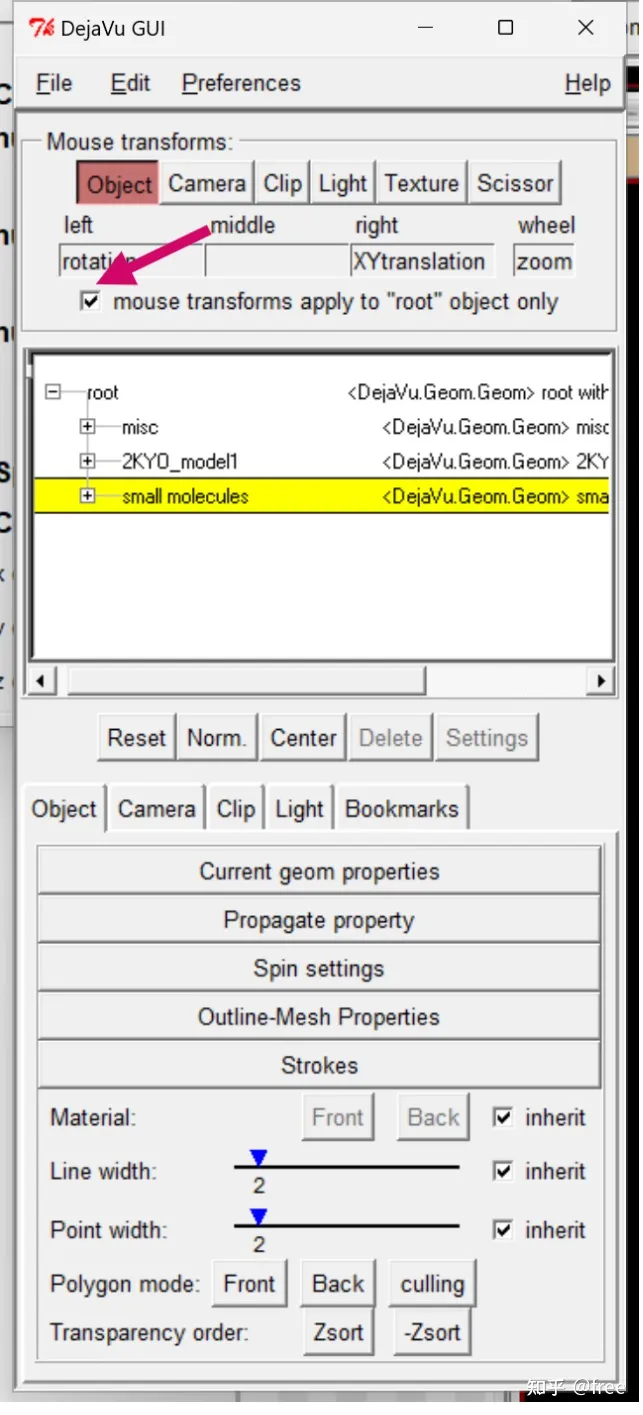This screenshot has height=1415, width=643.
Task: Click the DejaVu Tk window icon
Action: (x=42, y=28)
